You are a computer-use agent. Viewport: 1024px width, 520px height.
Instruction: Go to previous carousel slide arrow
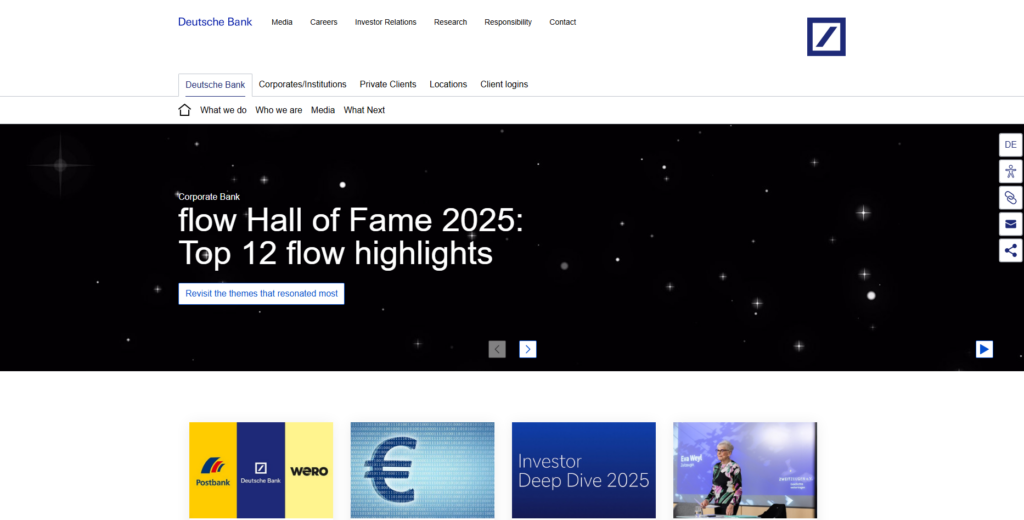tap(497, 349)
